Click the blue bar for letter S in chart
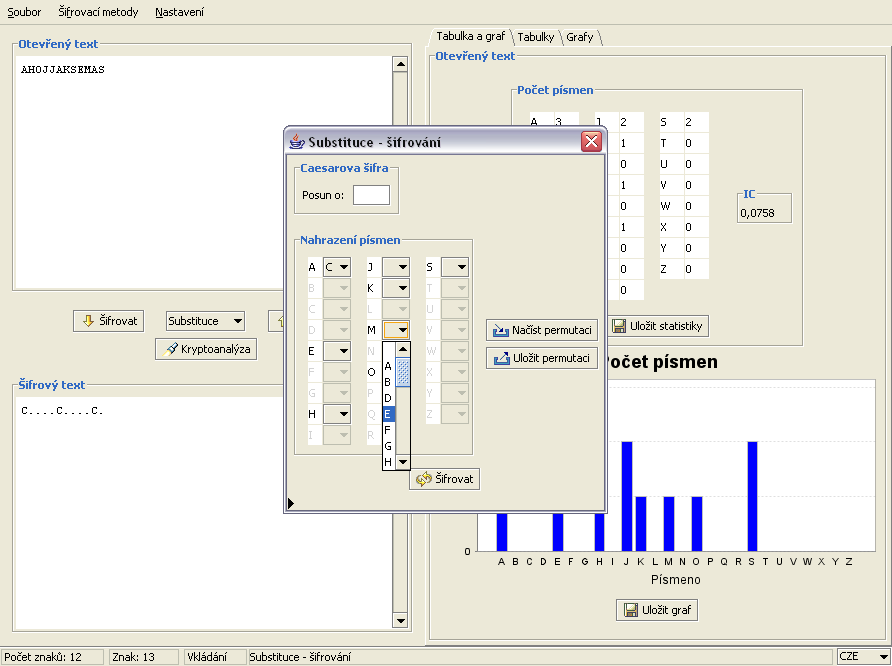Image resolution: width=892 pixels, height=666 pixels. 752,496
